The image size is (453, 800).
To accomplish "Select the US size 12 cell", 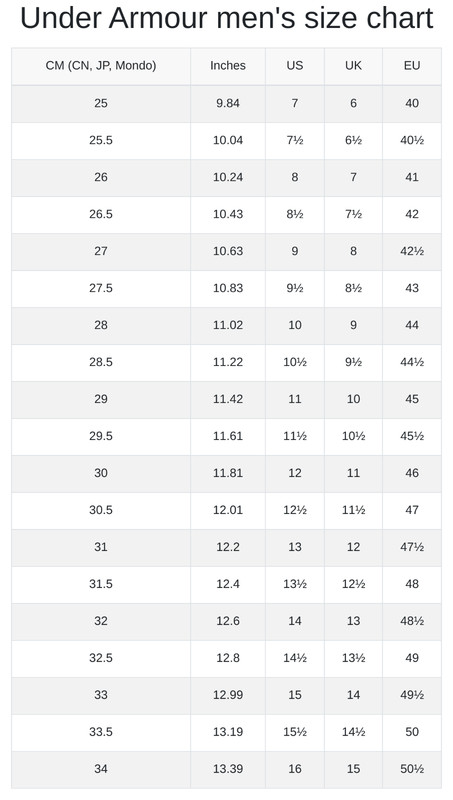I will [295, 473].
